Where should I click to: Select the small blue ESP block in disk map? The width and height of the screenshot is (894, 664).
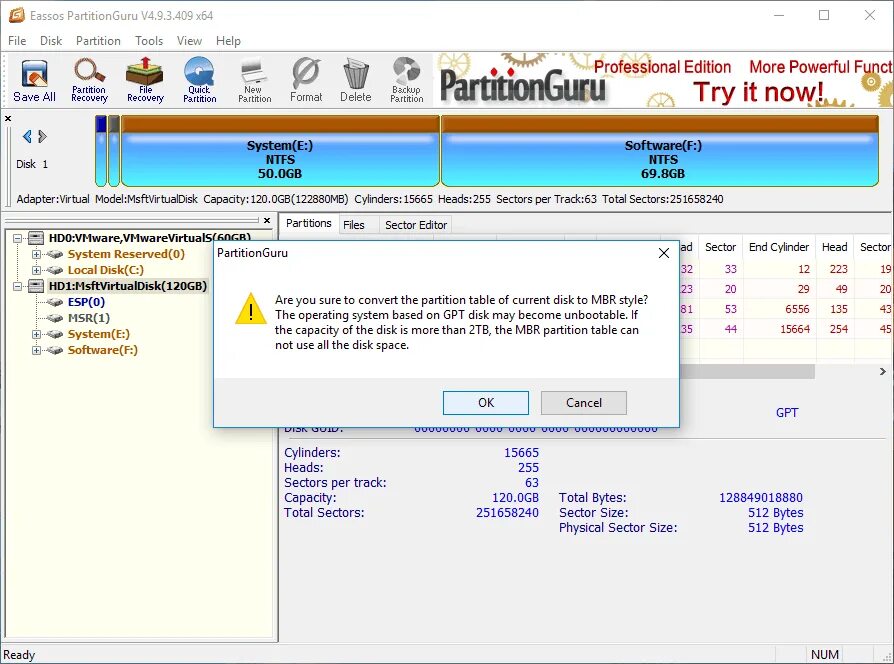point(101,151)
